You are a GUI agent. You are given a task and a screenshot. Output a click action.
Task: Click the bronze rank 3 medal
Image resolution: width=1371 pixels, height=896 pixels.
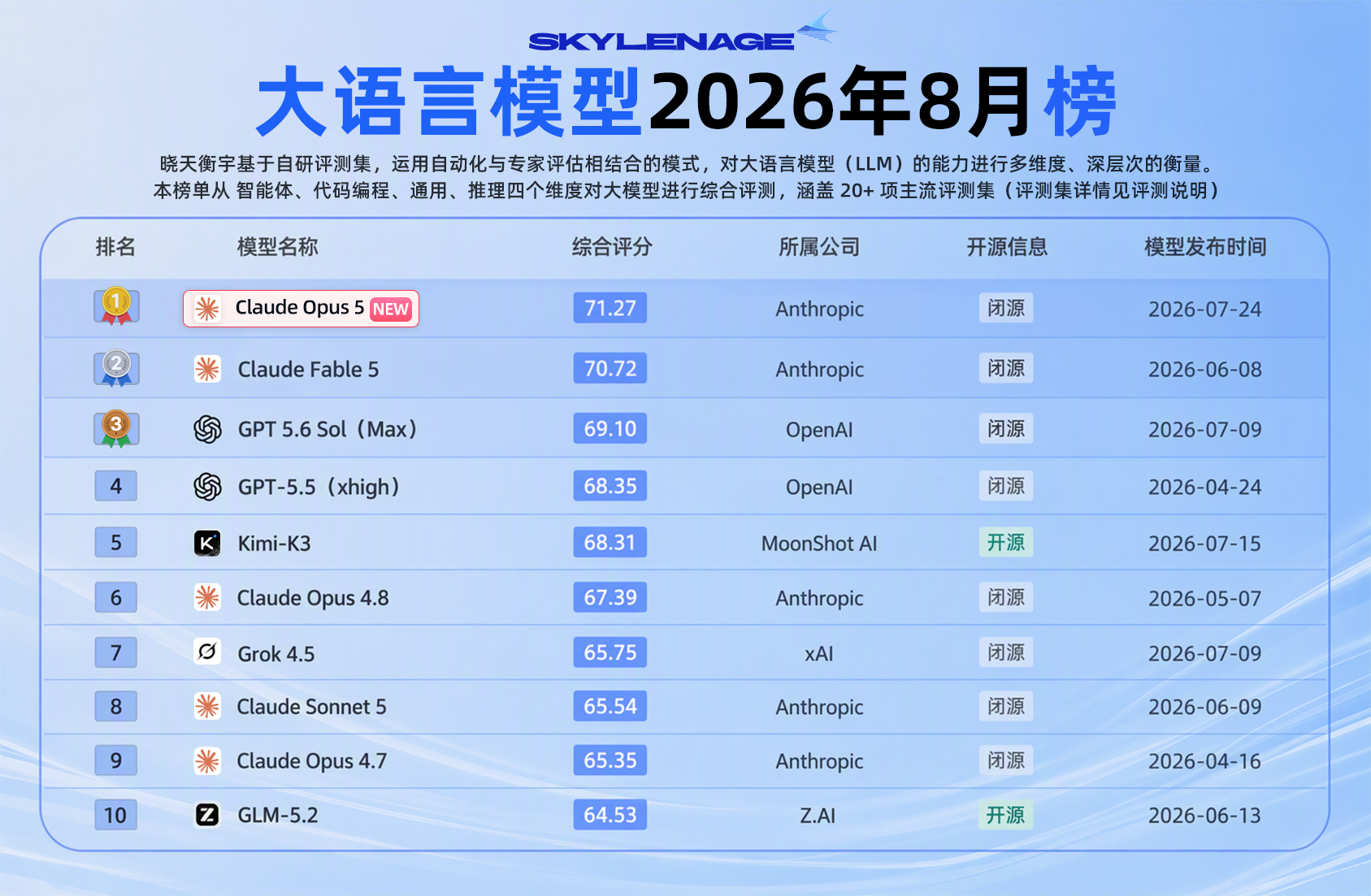(x=116, y=428)
